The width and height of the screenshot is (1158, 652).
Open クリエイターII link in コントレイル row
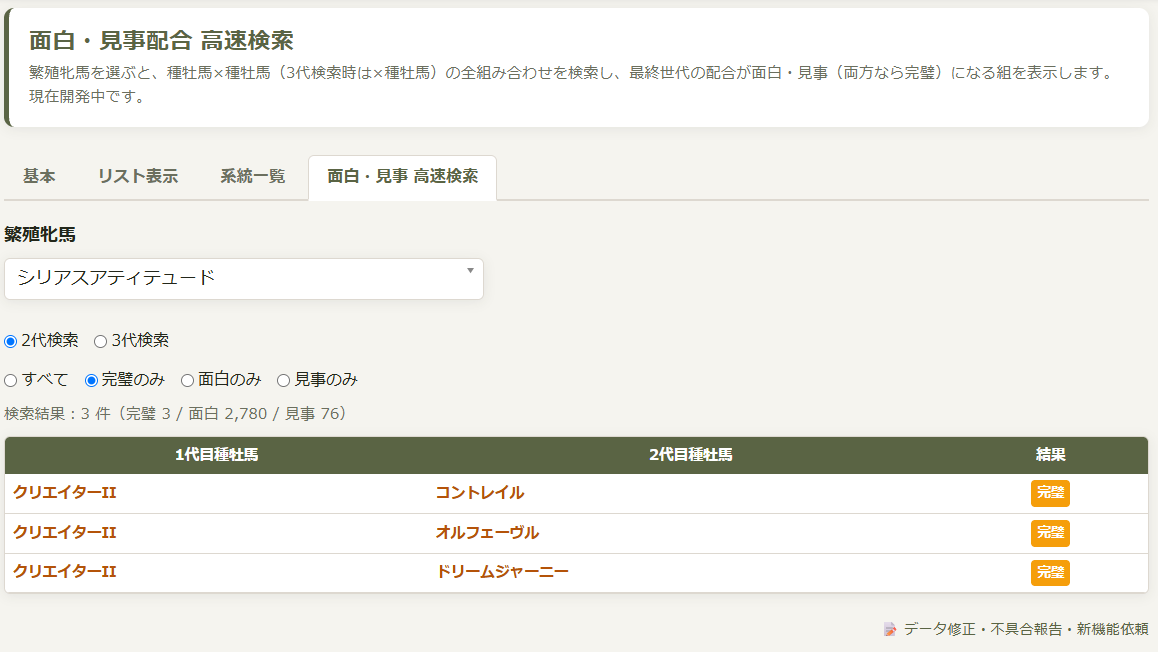tap(65, 493)
